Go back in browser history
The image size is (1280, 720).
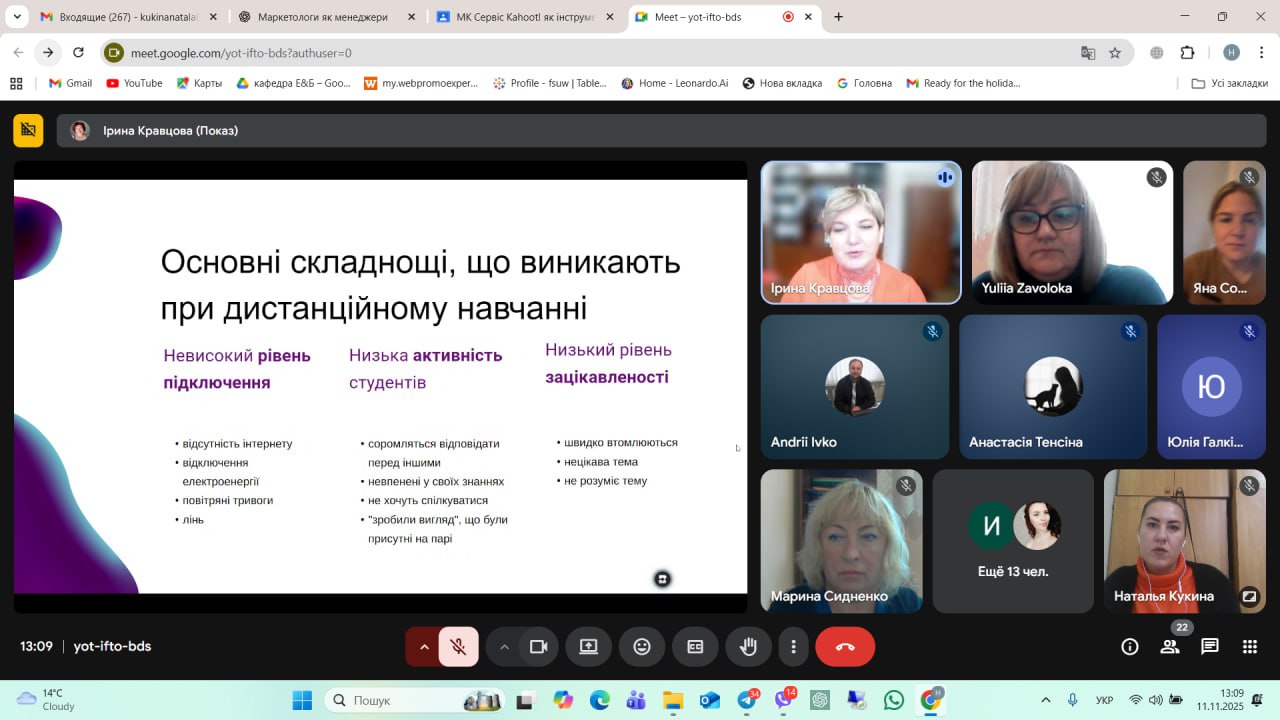tap(18, 53)
